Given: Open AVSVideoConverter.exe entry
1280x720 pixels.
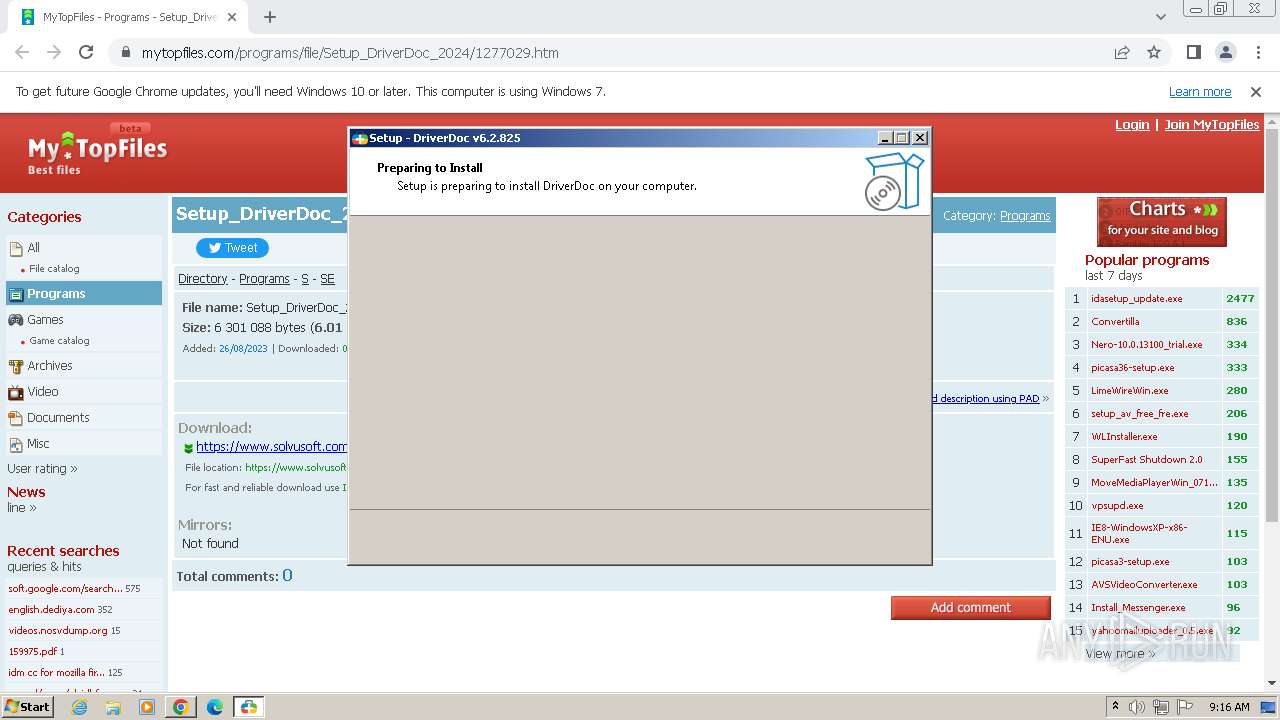Looking at the screenshot, I should pyautogui.click(x=1144, y=584).
